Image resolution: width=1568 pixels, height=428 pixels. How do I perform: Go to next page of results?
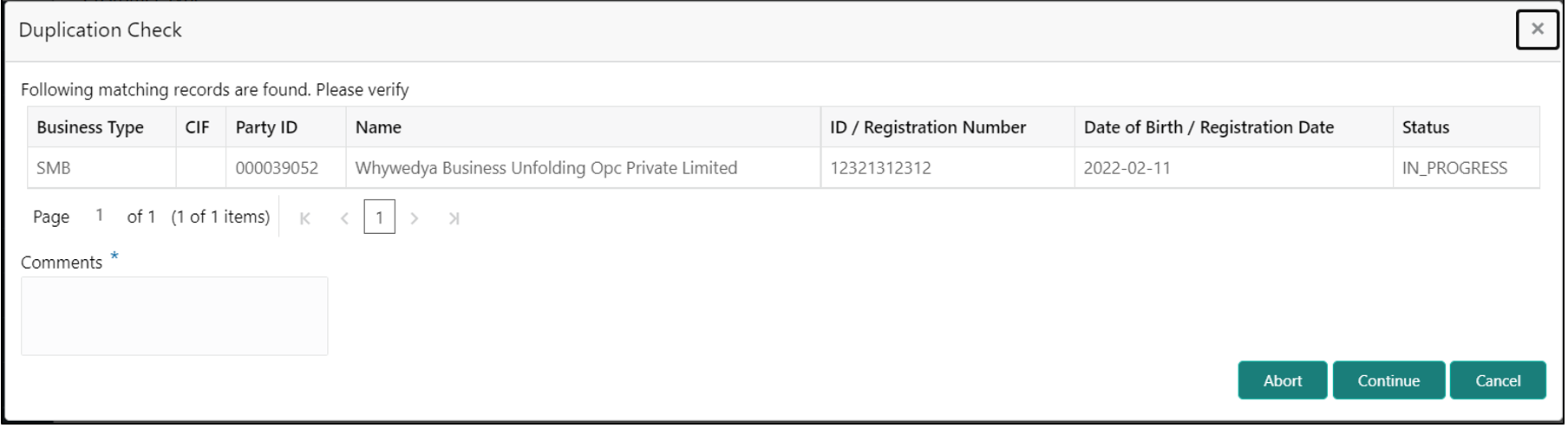[415, 218]
